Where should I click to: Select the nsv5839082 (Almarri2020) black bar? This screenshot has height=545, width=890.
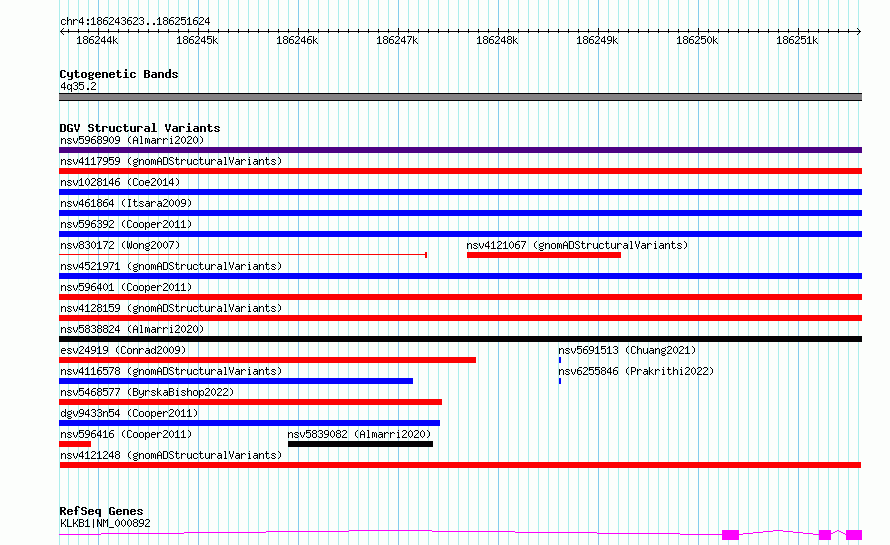point(360,444)
